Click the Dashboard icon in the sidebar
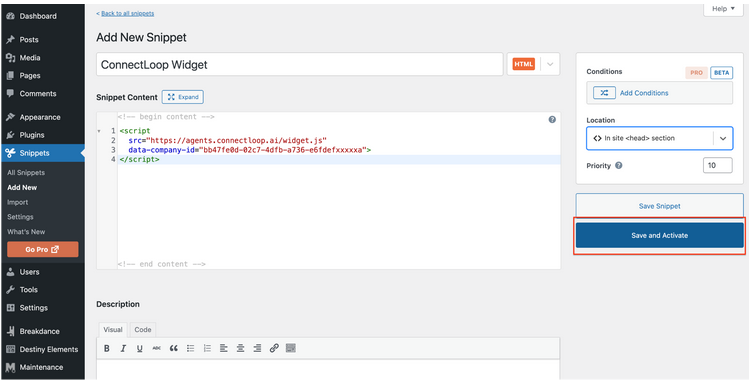749x382 pixels. (11, 16)
